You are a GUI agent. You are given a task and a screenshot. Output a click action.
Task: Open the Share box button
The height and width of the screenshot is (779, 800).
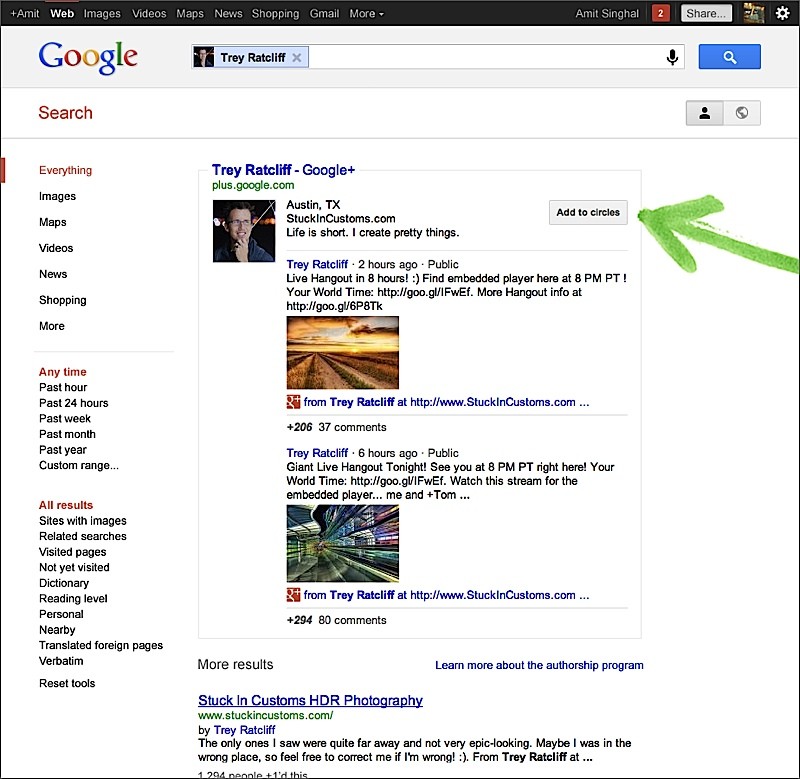[706, 14]
